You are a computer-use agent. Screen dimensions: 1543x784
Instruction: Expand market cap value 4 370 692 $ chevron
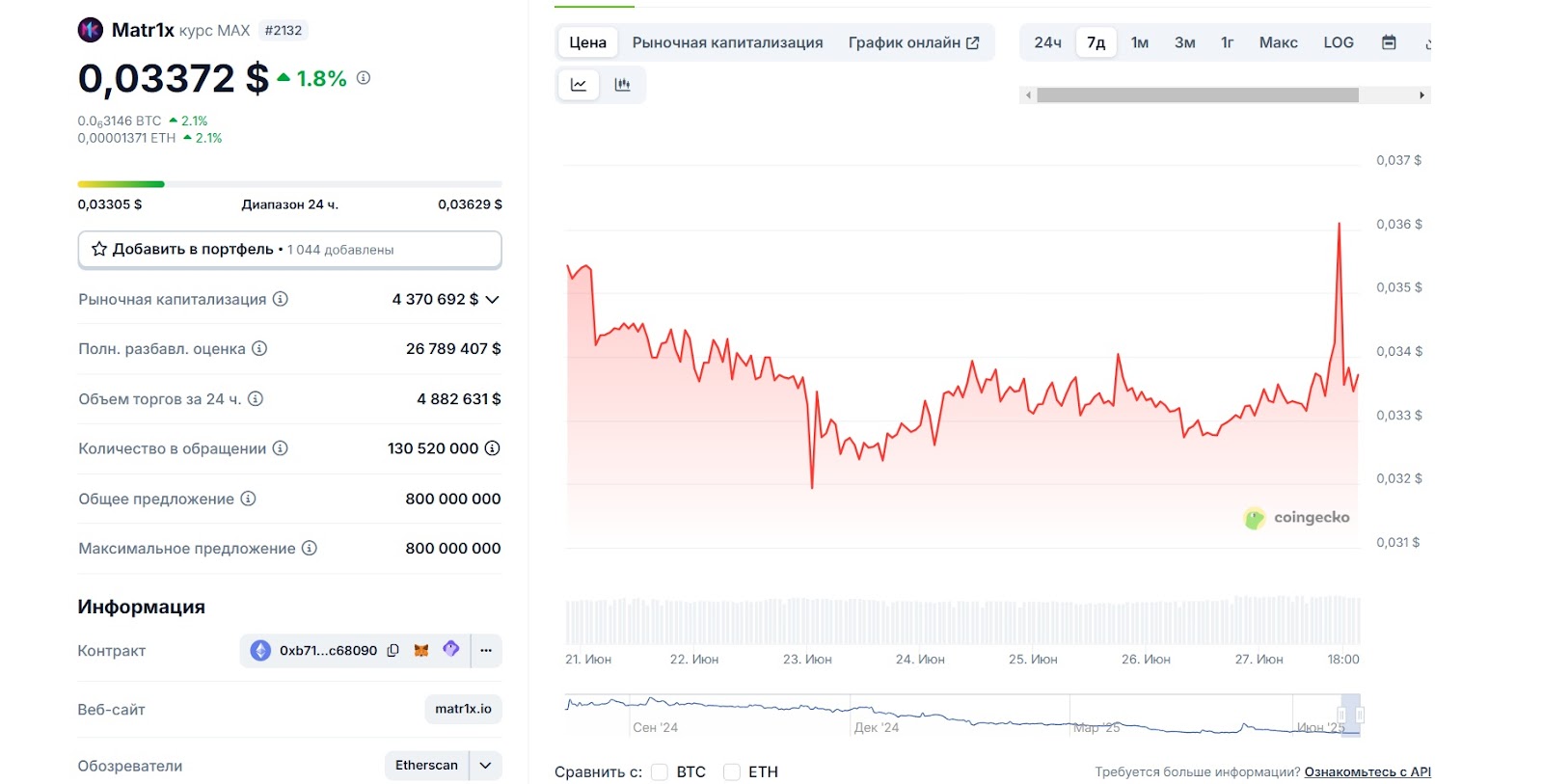click(x=493, y=299)
